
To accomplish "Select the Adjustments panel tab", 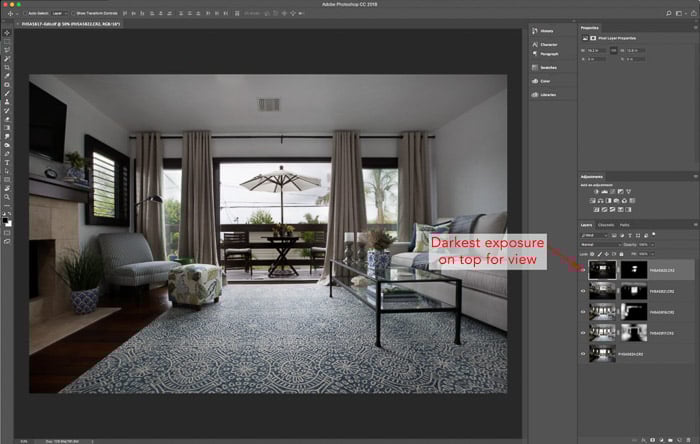I will point(592,177).
